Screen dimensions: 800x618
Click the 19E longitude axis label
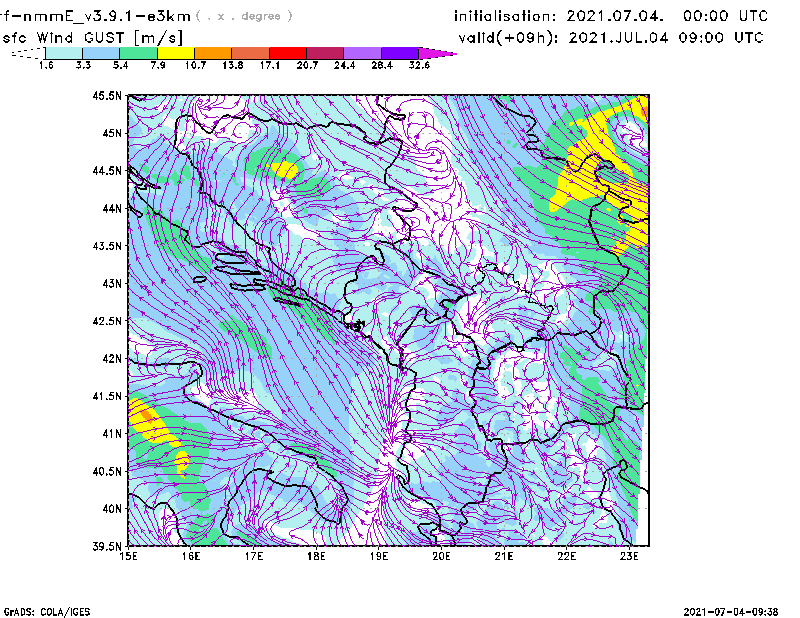click(379, 555)
